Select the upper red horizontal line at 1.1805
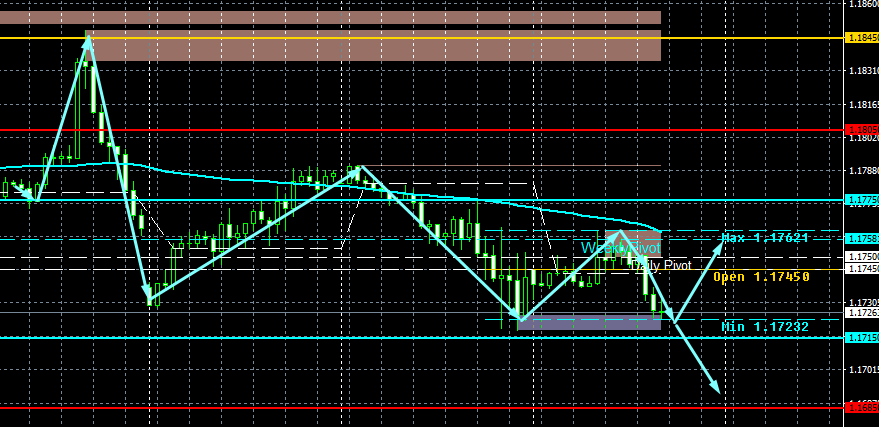Viewport: 879px width, 427px height. click(x=422, y=130)
